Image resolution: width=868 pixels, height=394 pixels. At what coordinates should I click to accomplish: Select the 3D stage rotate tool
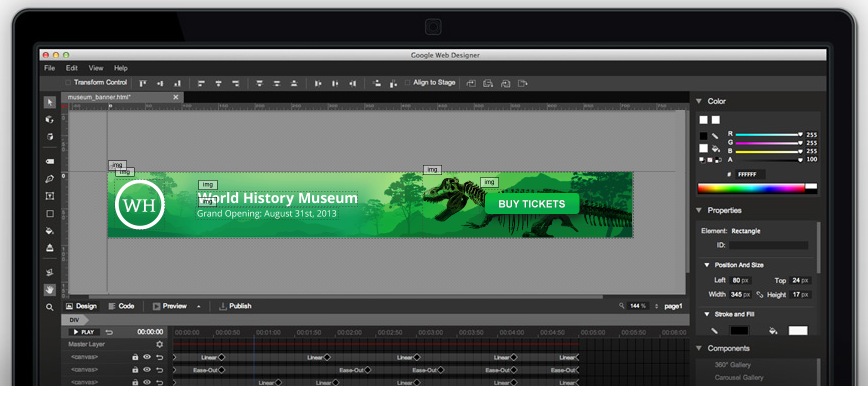pos(50,137)
